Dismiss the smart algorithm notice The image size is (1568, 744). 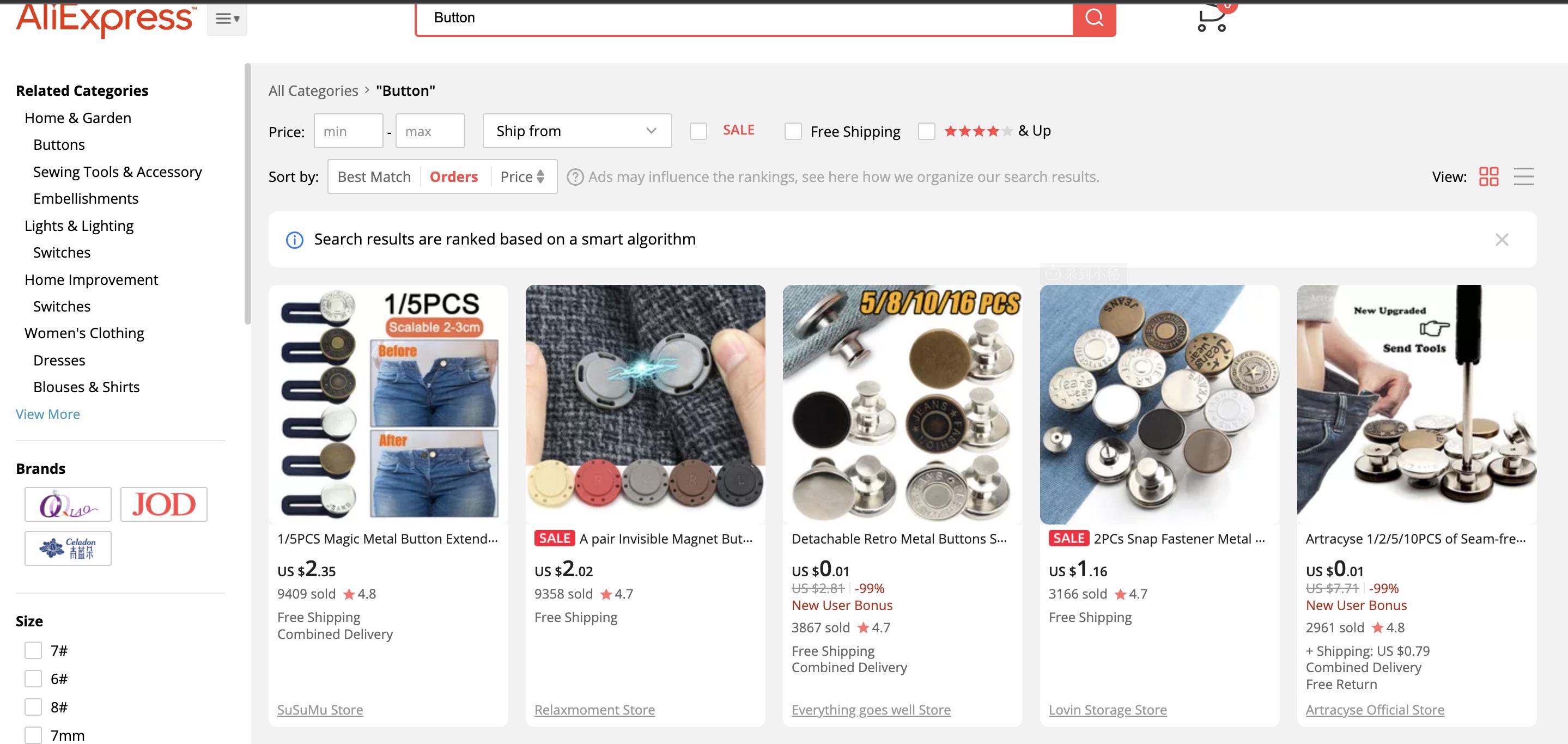pyautogui.click(x=1502, y=240)
